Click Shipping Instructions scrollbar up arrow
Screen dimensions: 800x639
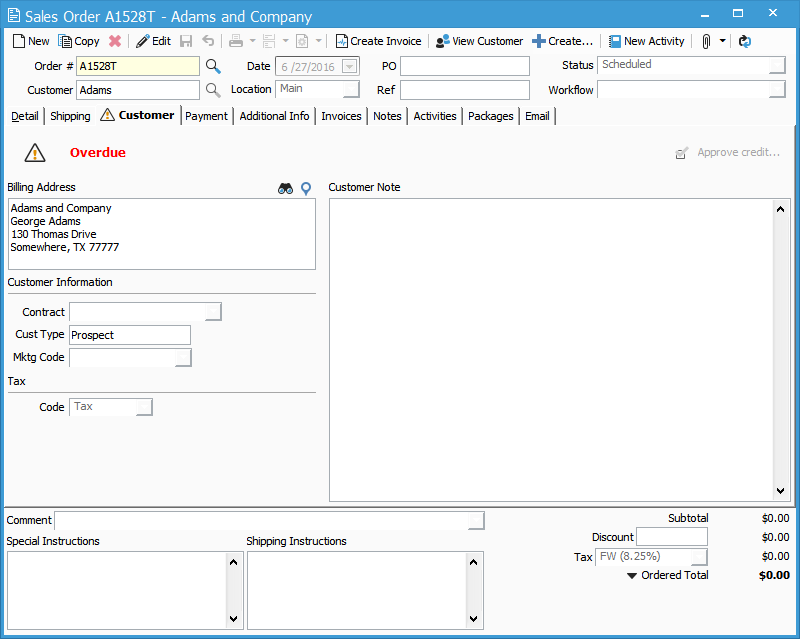(473, 562)
